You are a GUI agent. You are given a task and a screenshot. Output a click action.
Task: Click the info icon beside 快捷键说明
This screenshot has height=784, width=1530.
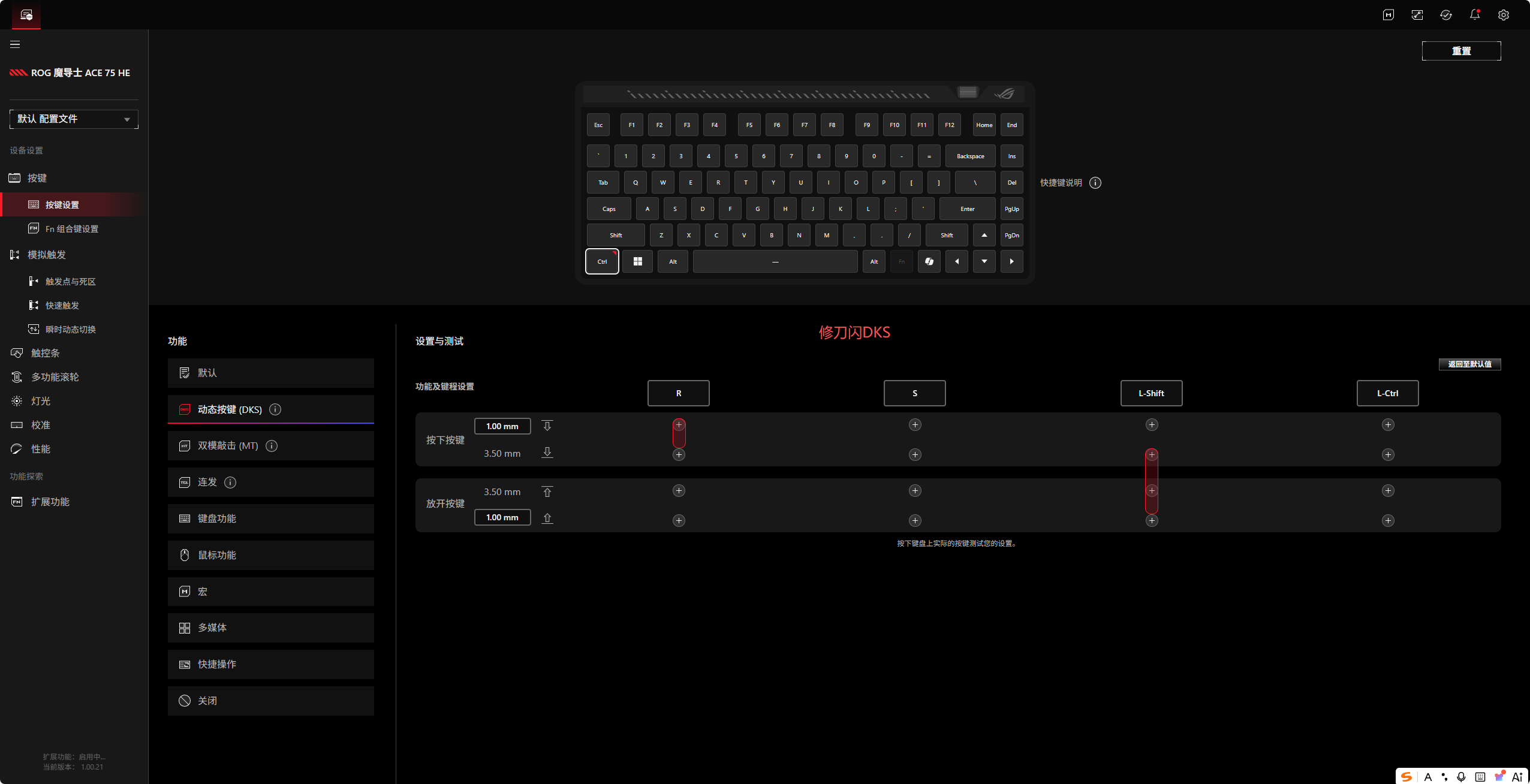click(x=1095, y=183)
